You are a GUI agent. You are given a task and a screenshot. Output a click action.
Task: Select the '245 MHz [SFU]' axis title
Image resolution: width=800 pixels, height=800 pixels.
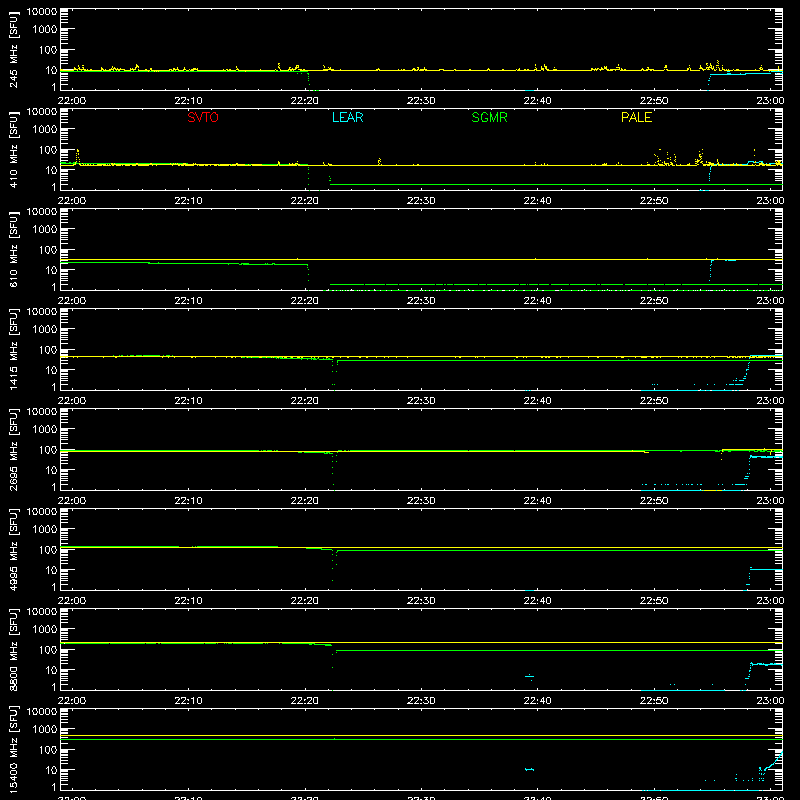[x=13, y=49]
